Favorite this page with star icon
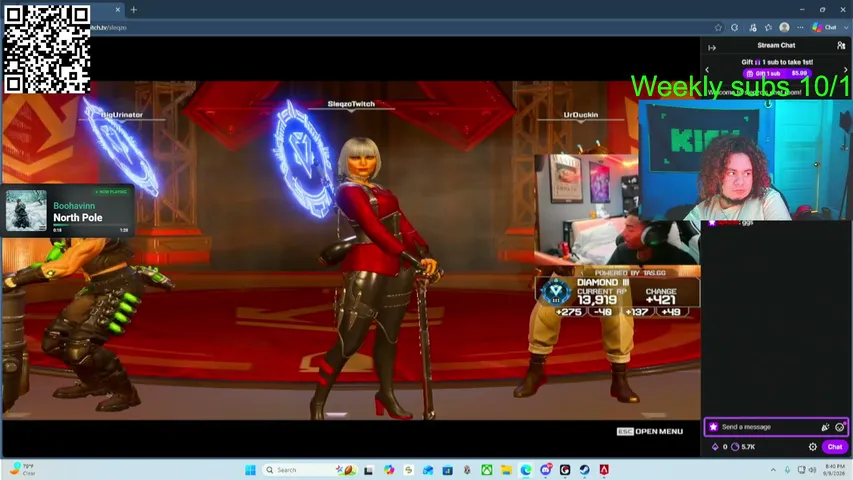Screen dimensions: 853x480 click(718, 27)
